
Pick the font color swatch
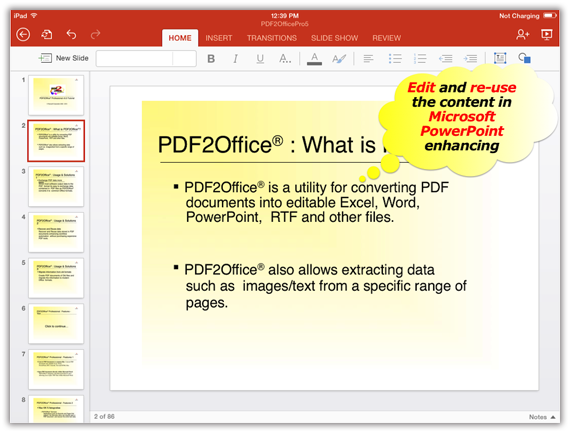pos(314,59)
